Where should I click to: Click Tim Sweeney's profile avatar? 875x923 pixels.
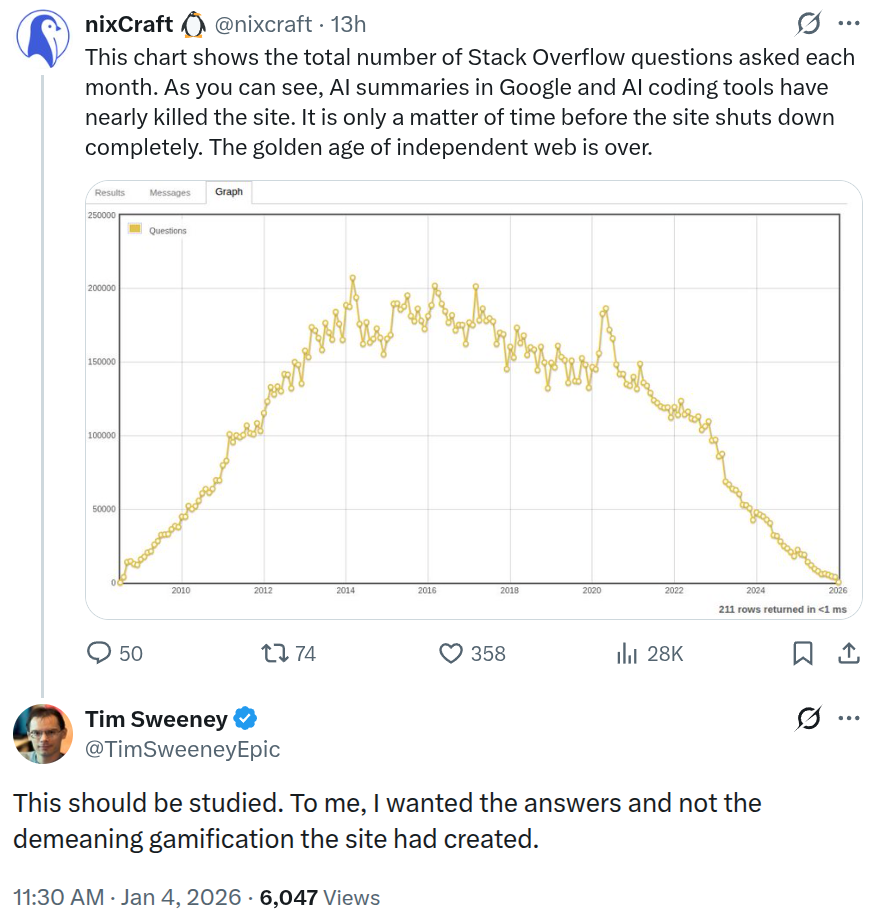43,733
